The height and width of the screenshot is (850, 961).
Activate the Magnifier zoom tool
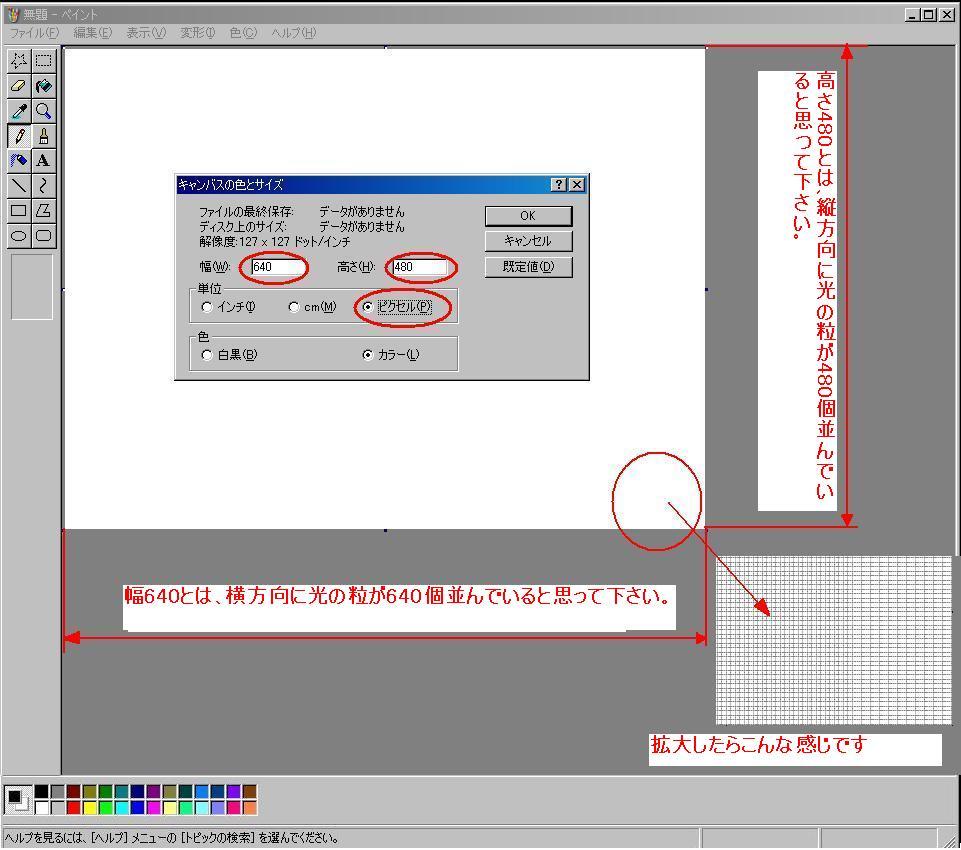[x=43, y=111]
